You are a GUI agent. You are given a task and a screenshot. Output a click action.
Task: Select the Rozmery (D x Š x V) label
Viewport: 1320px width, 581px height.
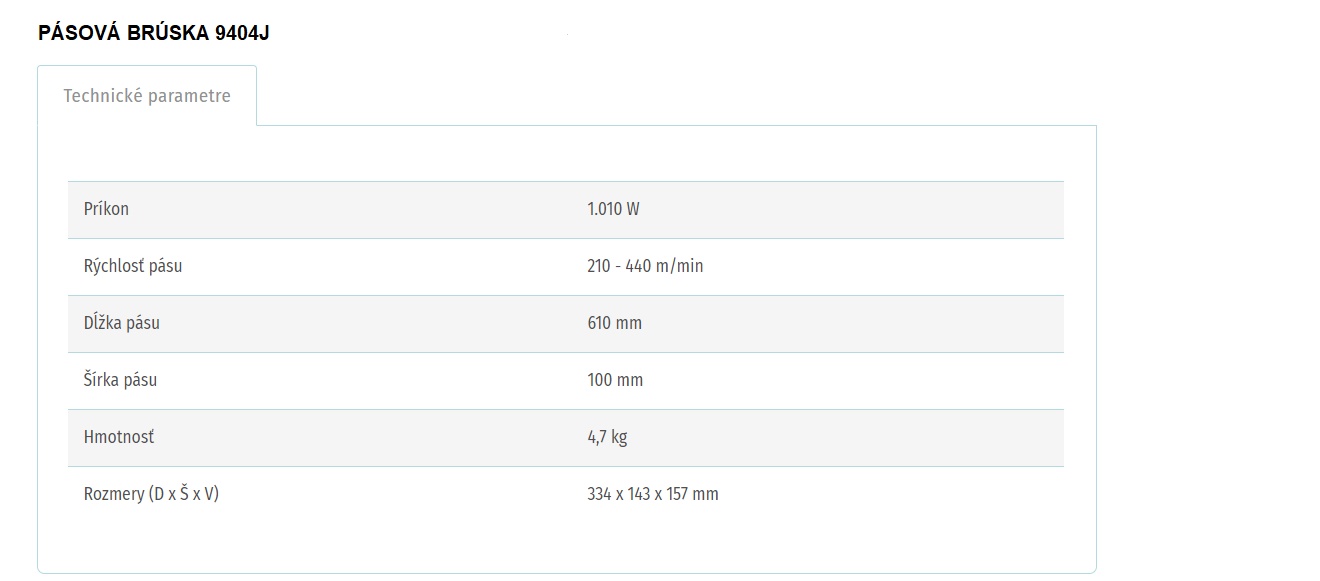click(x=151, y=494)
